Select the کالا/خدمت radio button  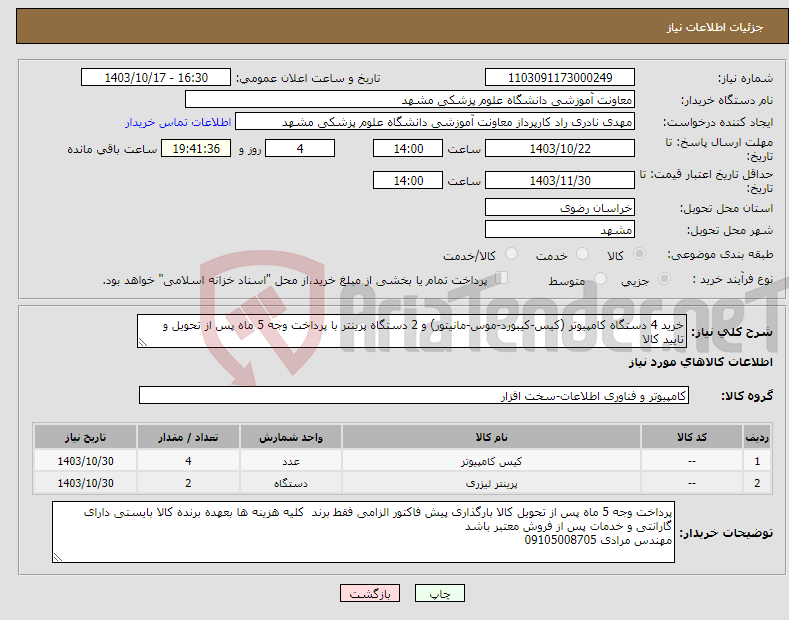click(511, 254)
